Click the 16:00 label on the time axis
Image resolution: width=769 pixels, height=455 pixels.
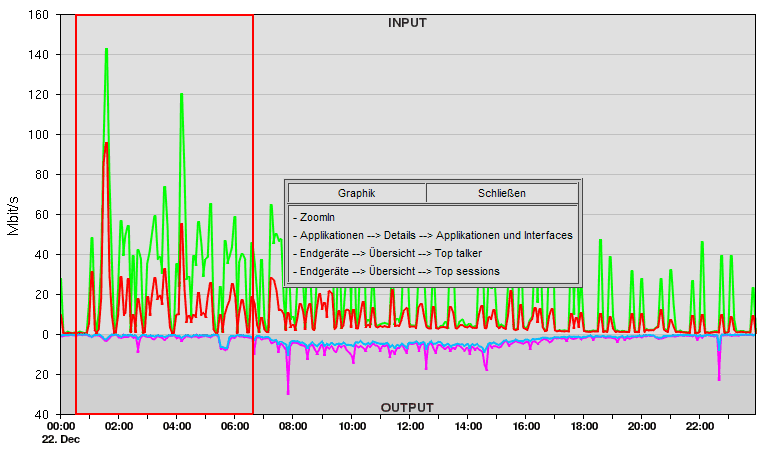[x=526, y=425]
